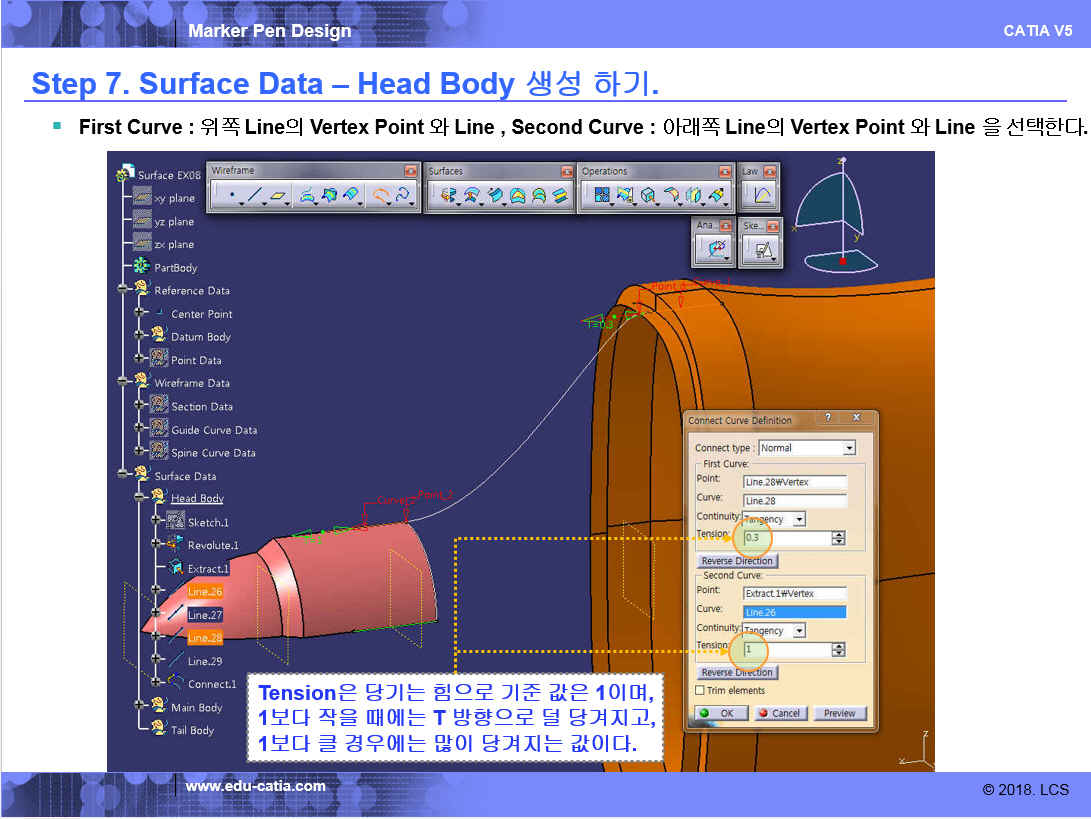The image size is (1091, 819).
Task: Open the Connect type dropdown
Action: pyautogui.click(x=848, y=448)
